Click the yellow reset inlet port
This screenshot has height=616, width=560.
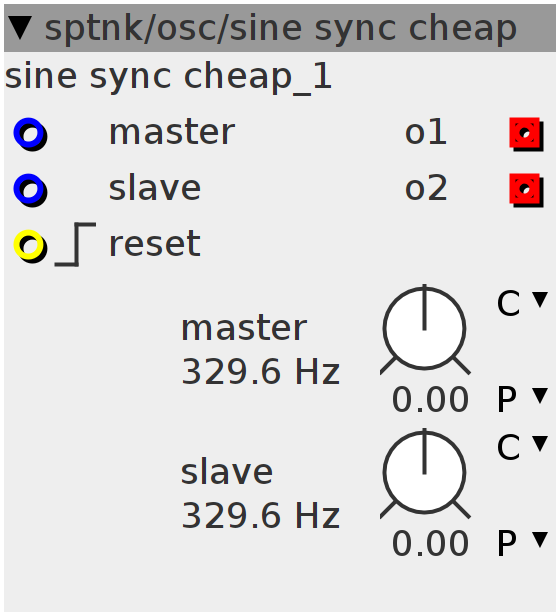pyautogui.click(x=30, y=246)
